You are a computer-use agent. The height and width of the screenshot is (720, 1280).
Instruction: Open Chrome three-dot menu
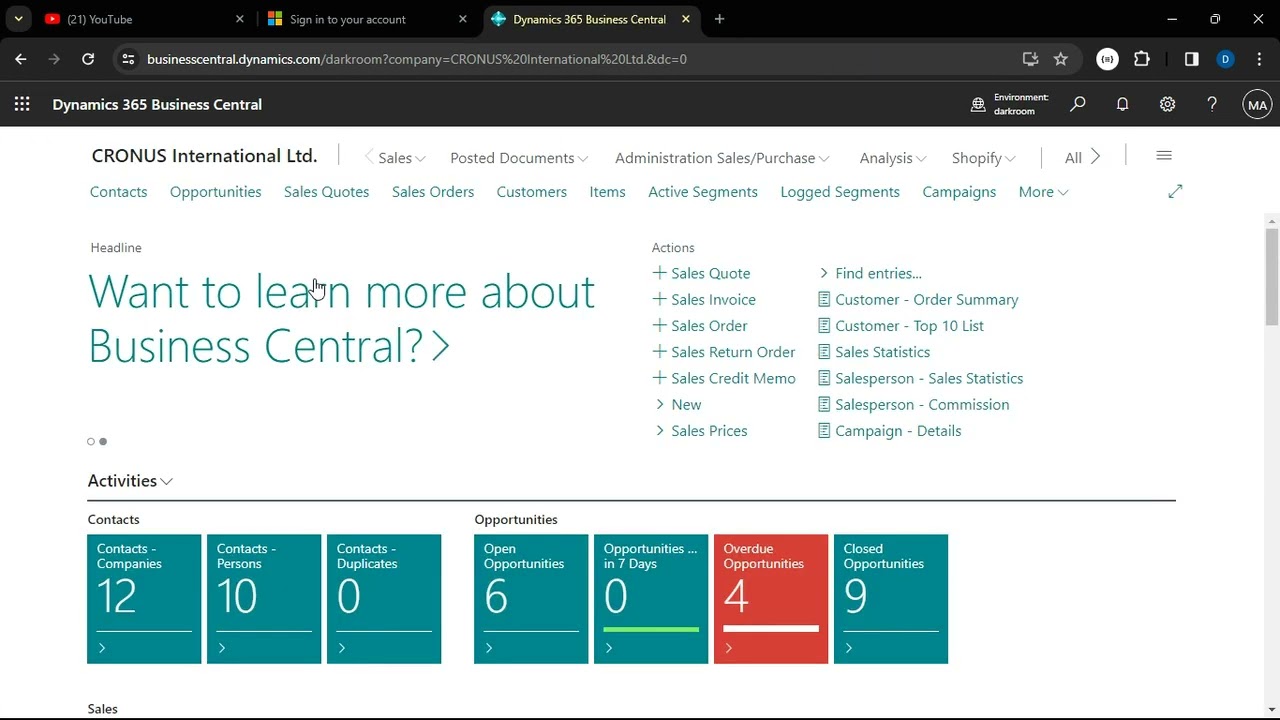(x=1259, y=59)
